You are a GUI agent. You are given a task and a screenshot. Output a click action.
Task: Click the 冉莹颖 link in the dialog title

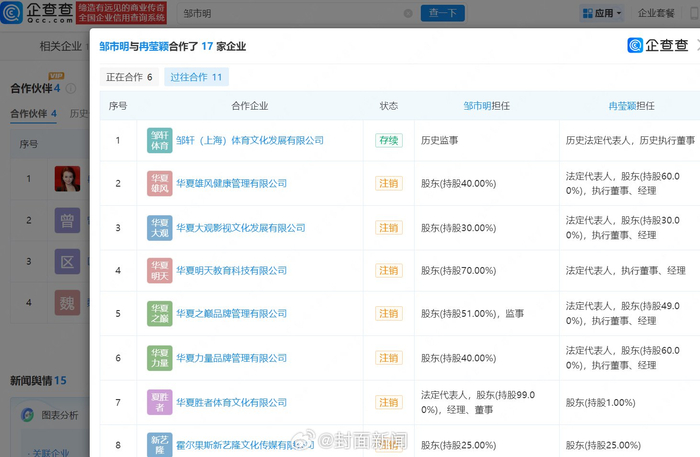(154, 46)
